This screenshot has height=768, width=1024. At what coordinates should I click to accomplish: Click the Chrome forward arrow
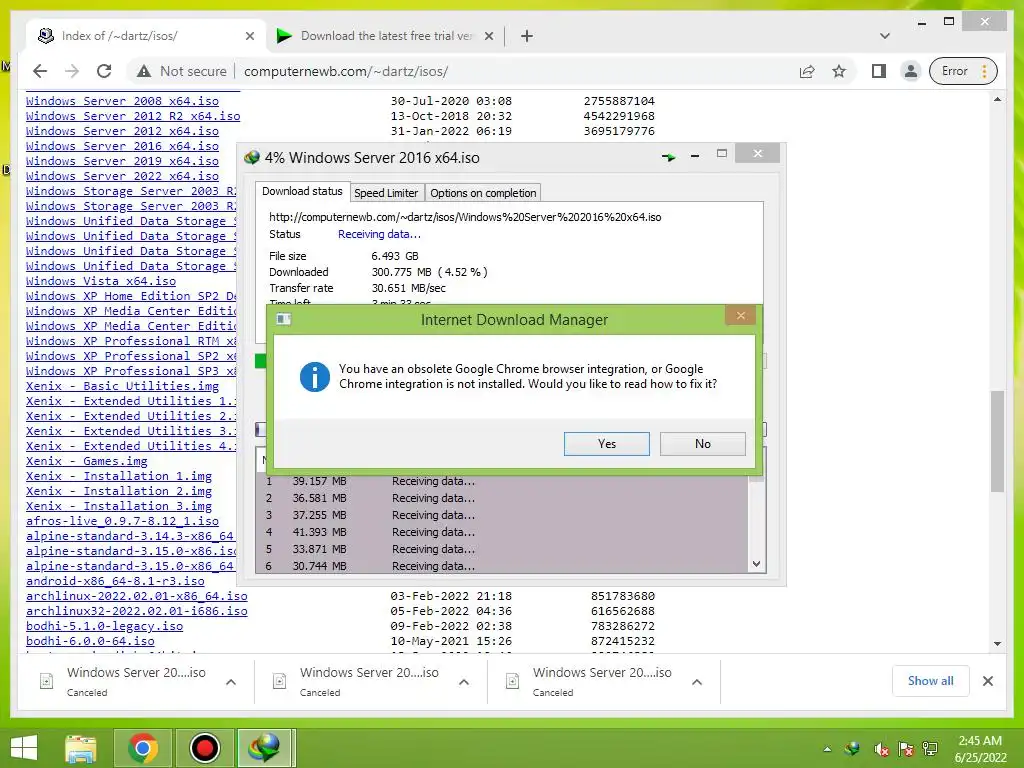coord(72,71)
